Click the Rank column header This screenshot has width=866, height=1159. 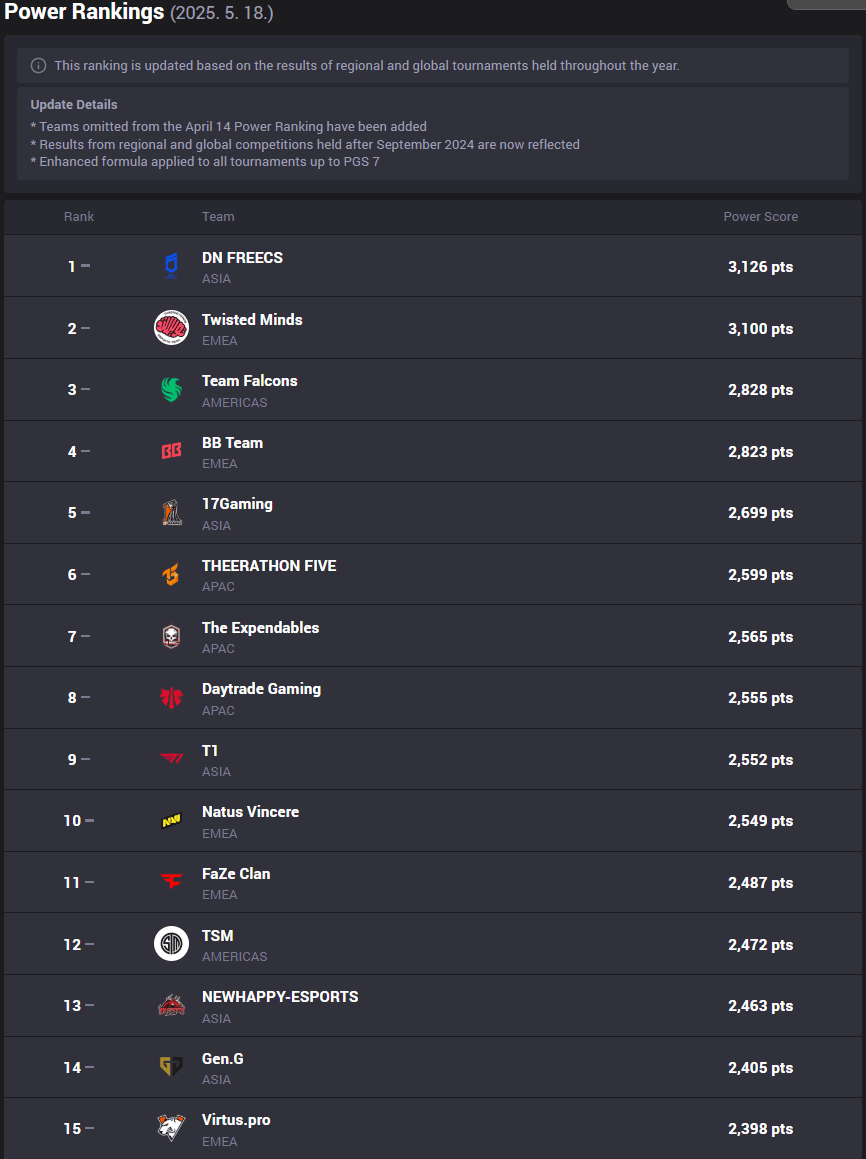point(79,217)
